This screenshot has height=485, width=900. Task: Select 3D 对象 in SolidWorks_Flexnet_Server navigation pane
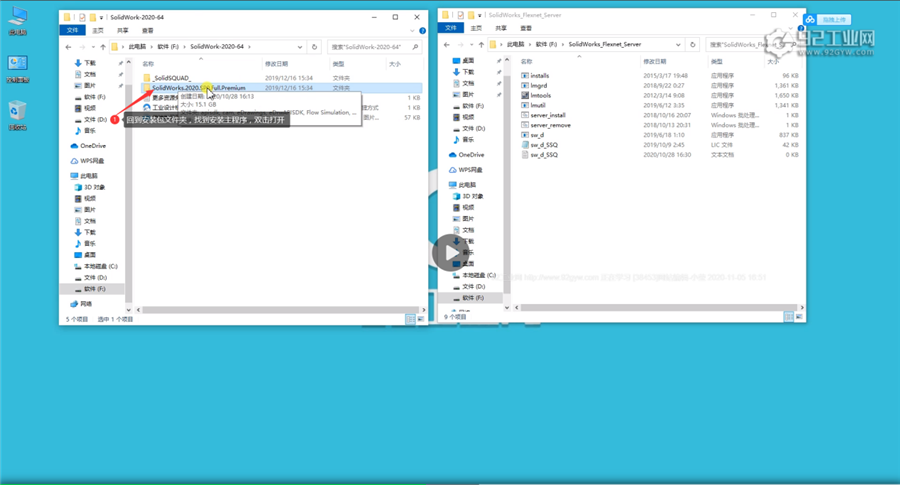(468, 196)
